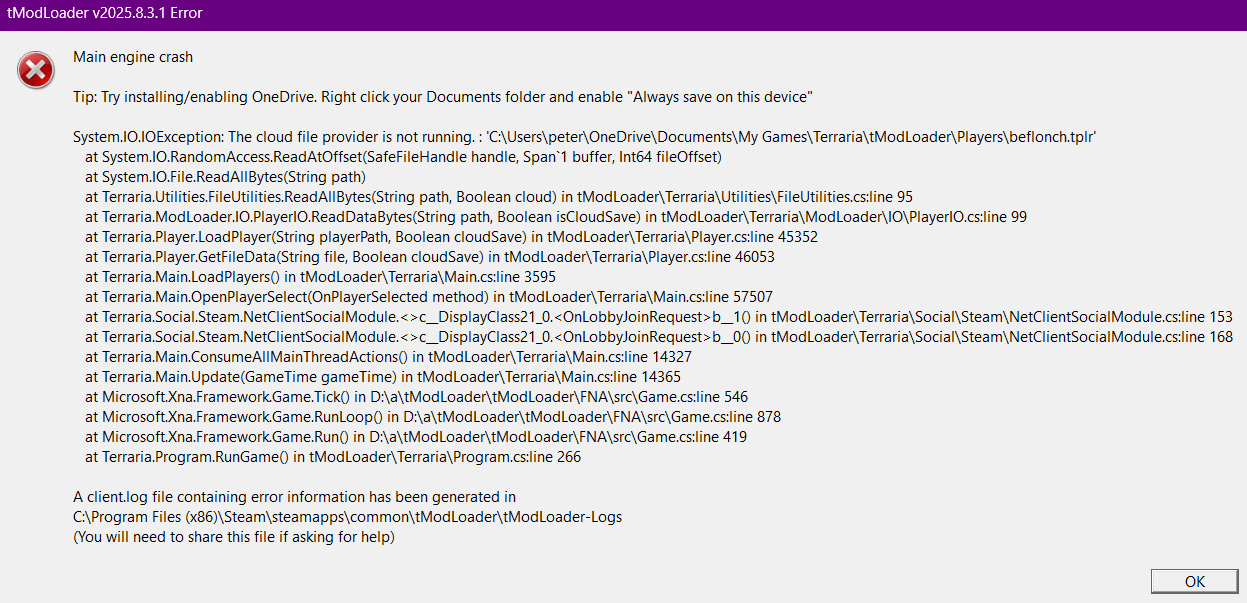Screen dimensions: 1247x603
Task: Click the OK button
Action: (x=1194, y=581)
